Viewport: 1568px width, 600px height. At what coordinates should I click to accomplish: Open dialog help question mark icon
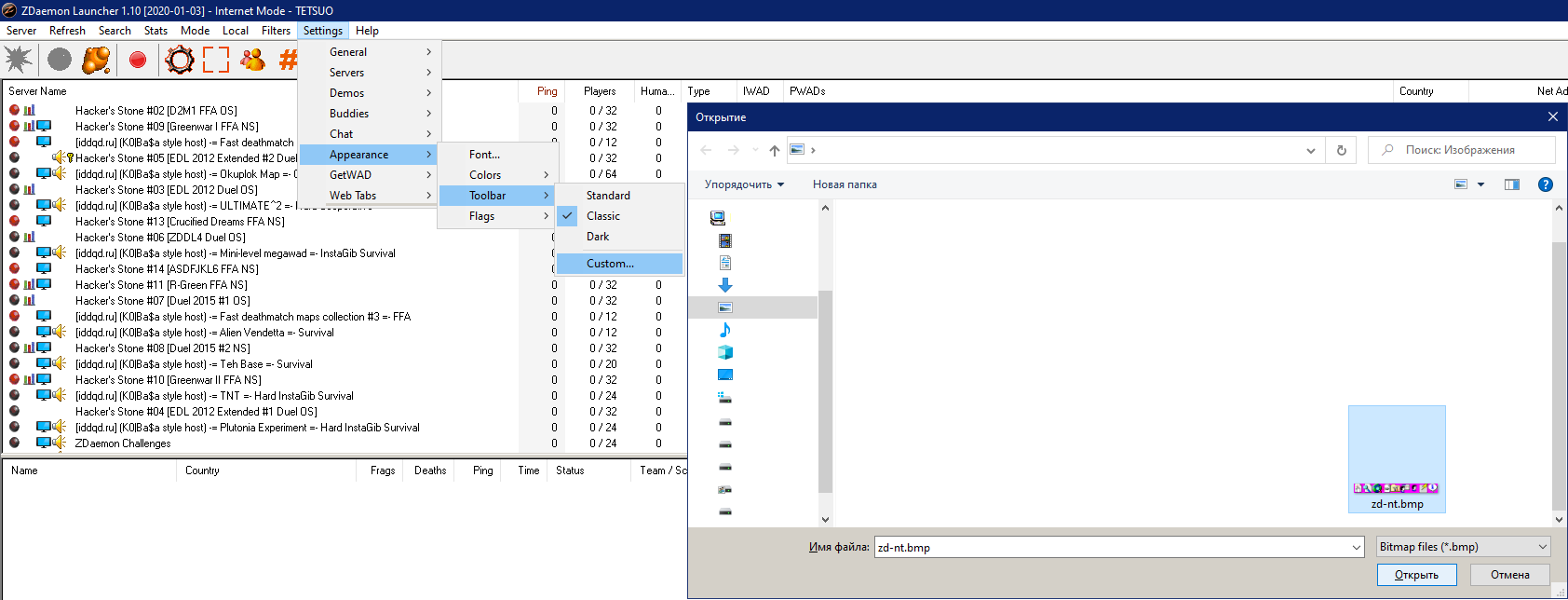tap(1546, 184)
